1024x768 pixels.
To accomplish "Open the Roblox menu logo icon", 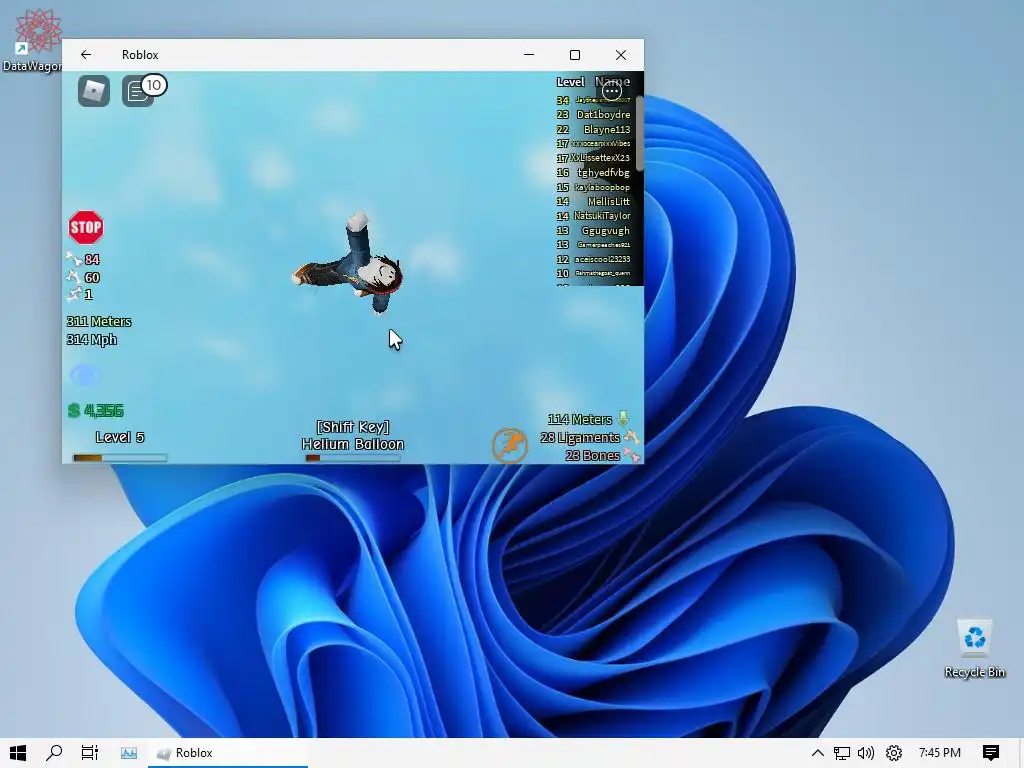I will [94, 91].
